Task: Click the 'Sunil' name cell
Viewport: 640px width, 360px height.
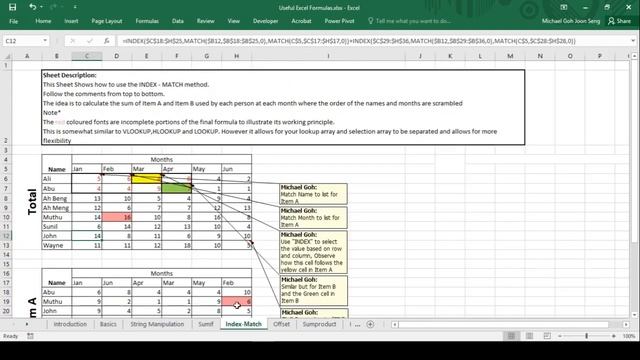Action: coord(56,227)
